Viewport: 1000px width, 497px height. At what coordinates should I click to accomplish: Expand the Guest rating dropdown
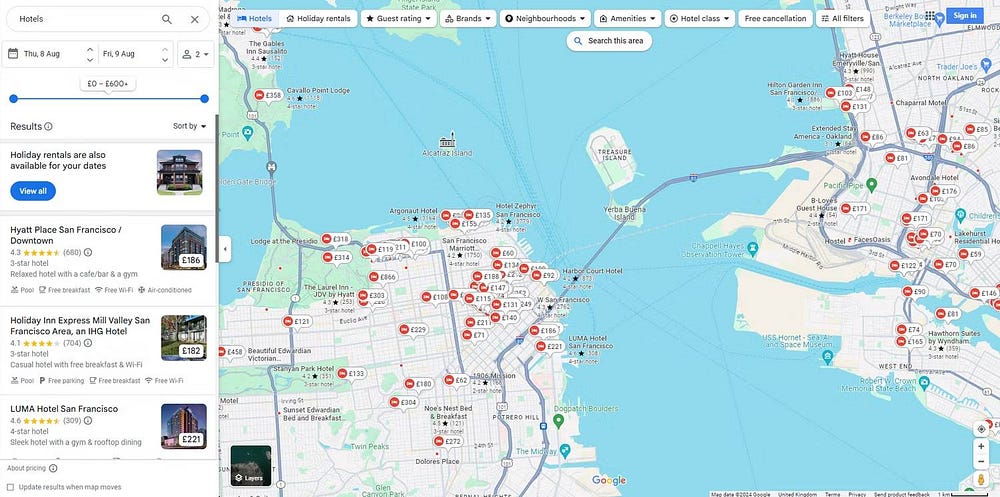point(398,18)
